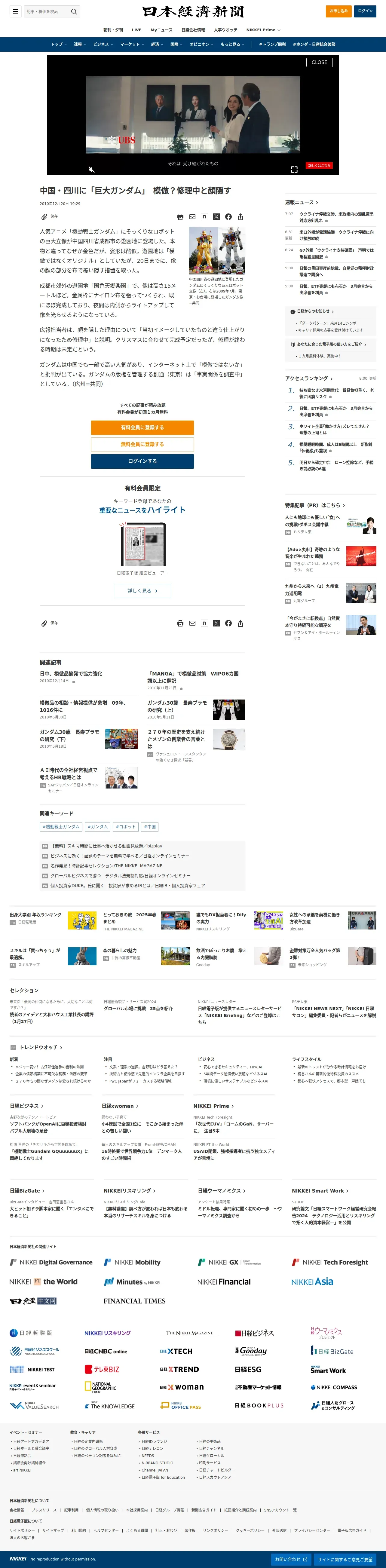Open the #トランプ関税 topic link

click(x=272, y=44)
